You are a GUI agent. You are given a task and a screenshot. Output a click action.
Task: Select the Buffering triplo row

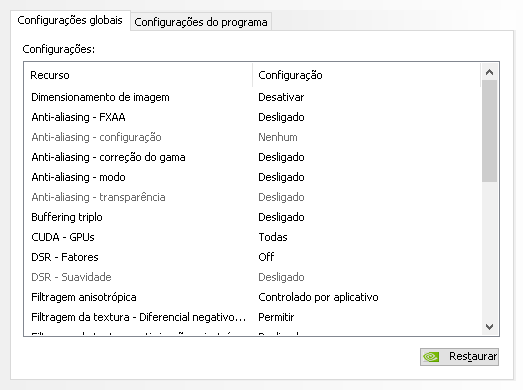click(253, 217)
